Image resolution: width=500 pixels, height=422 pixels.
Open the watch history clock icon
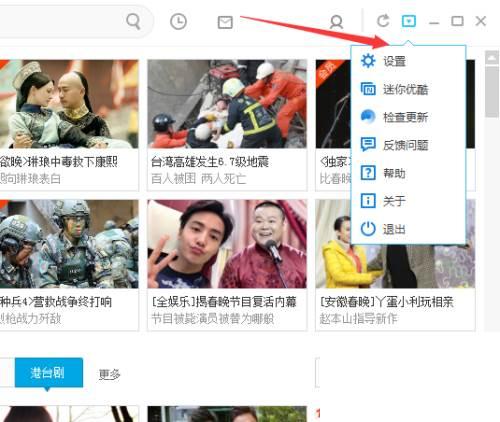178,22
